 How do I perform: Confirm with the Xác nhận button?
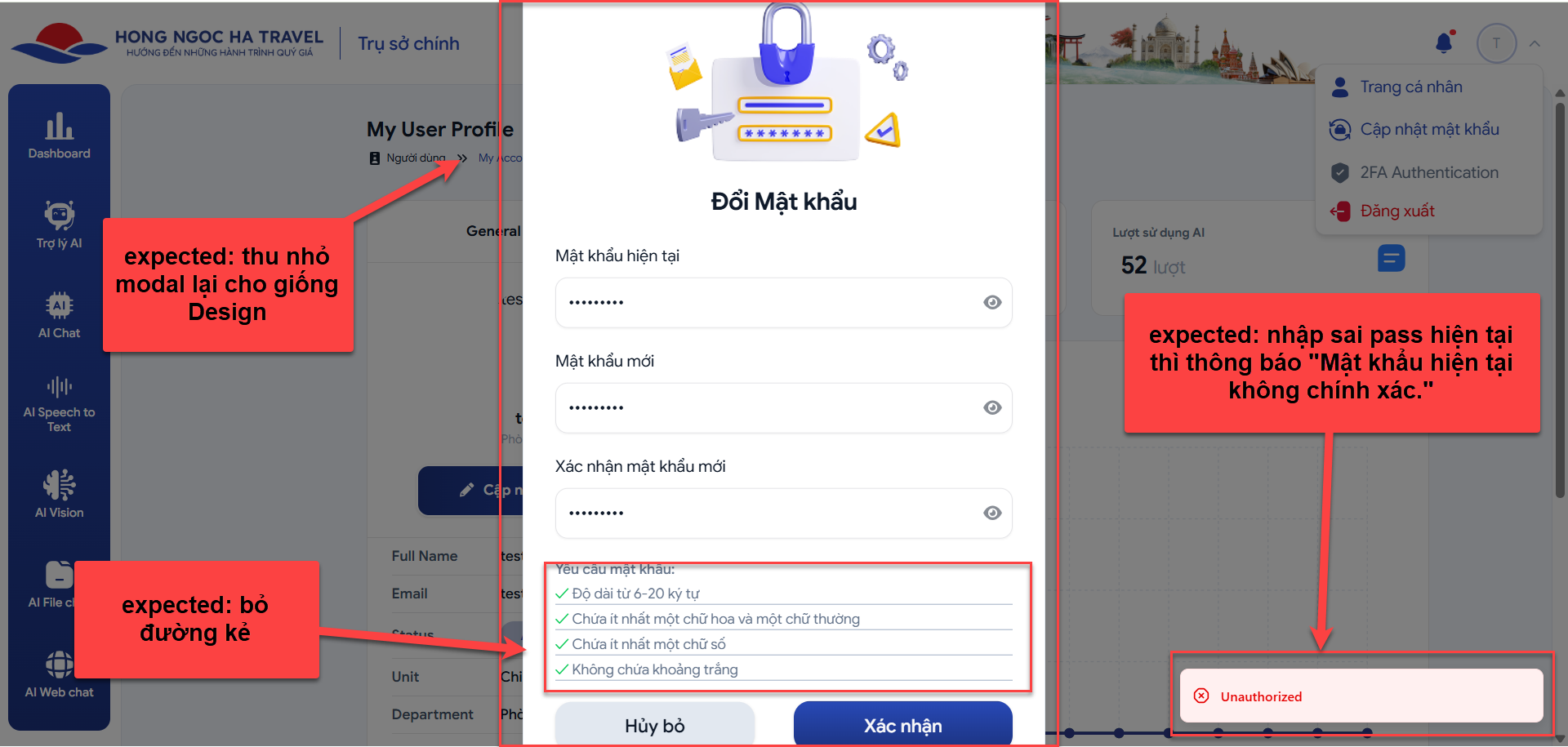click(x=903, y=724)
